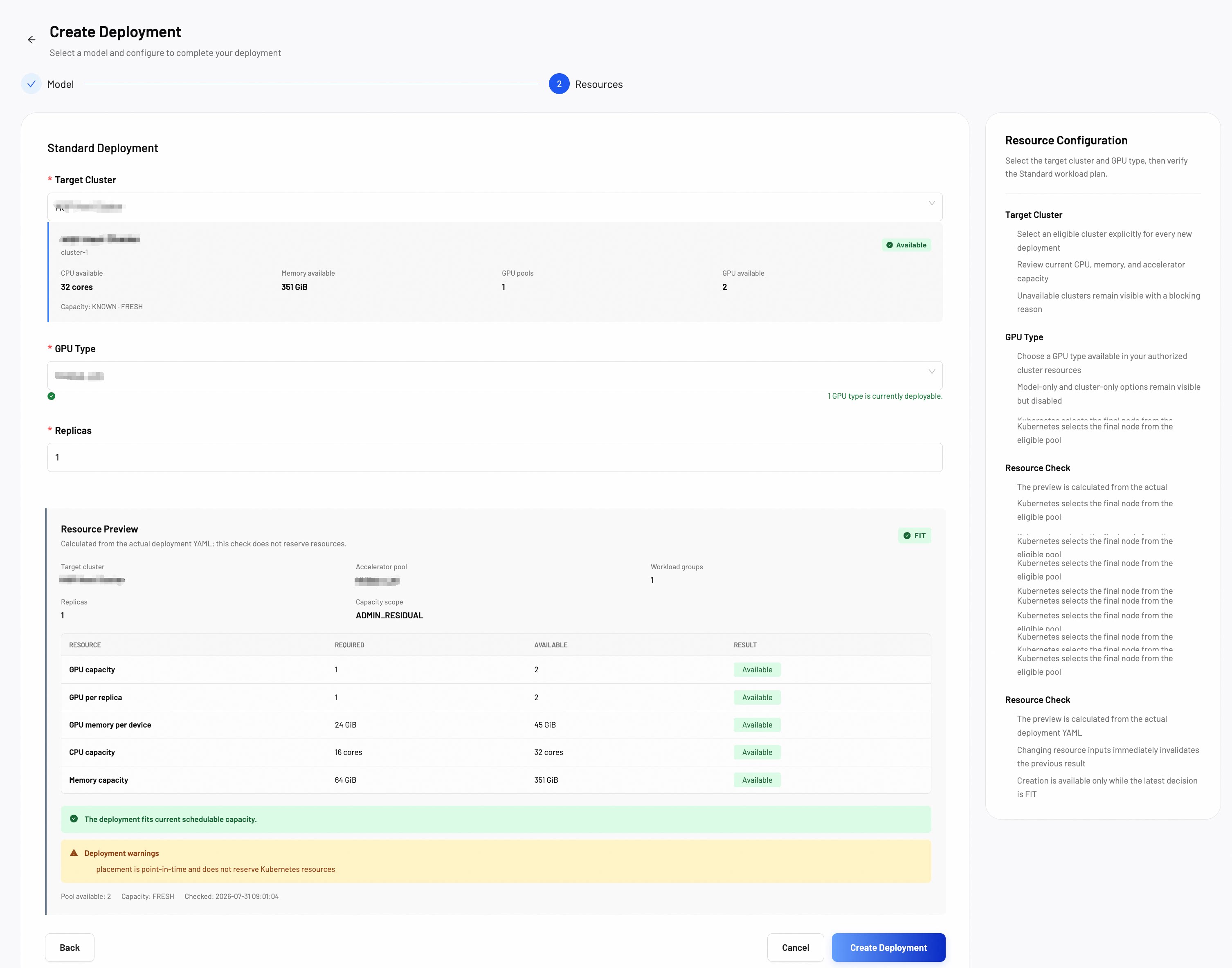Click the green check icon in Available badge
Screen dimensions: 1232x968
[889, 245]
